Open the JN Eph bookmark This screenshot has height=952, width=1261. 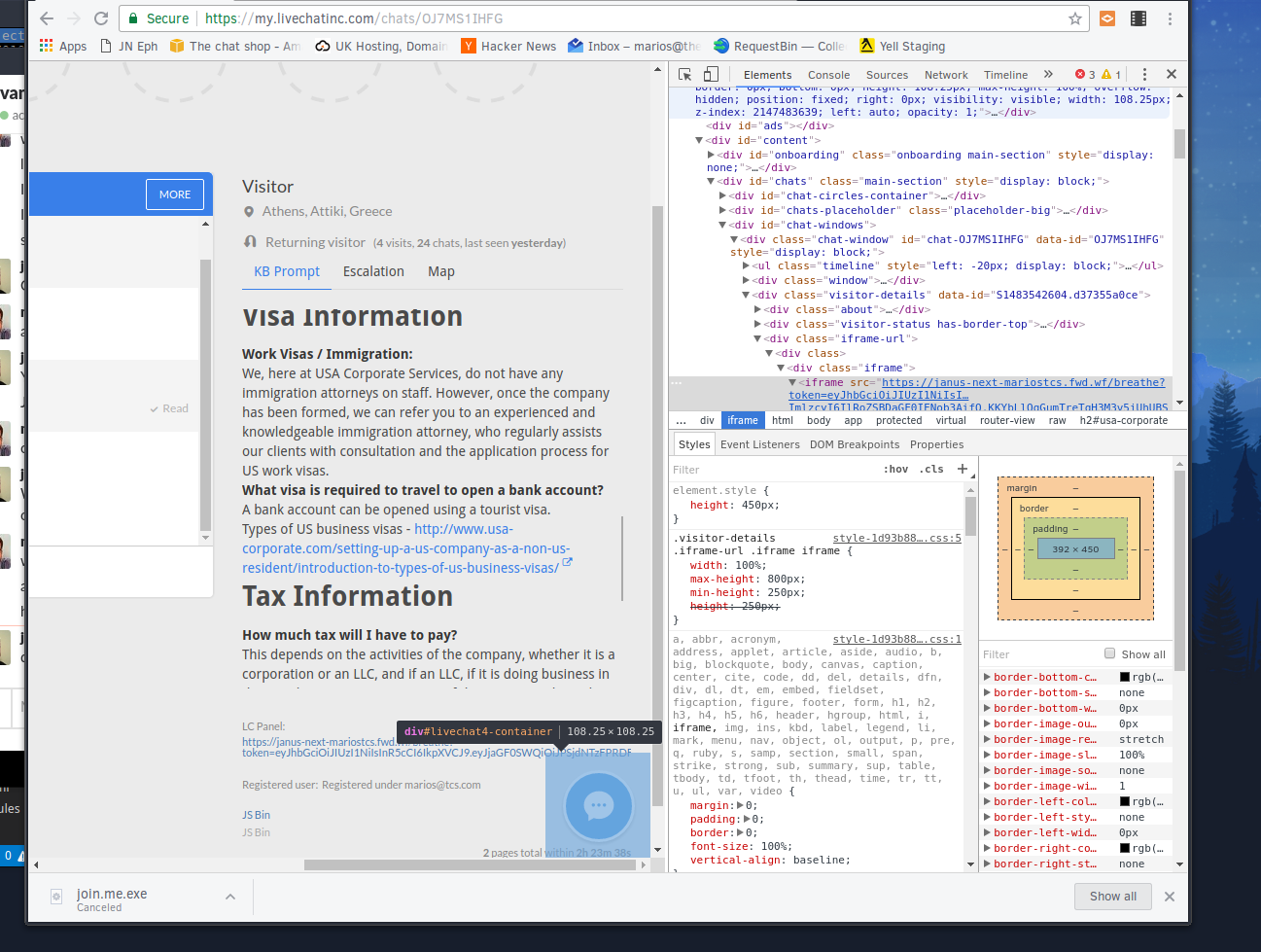129,46
